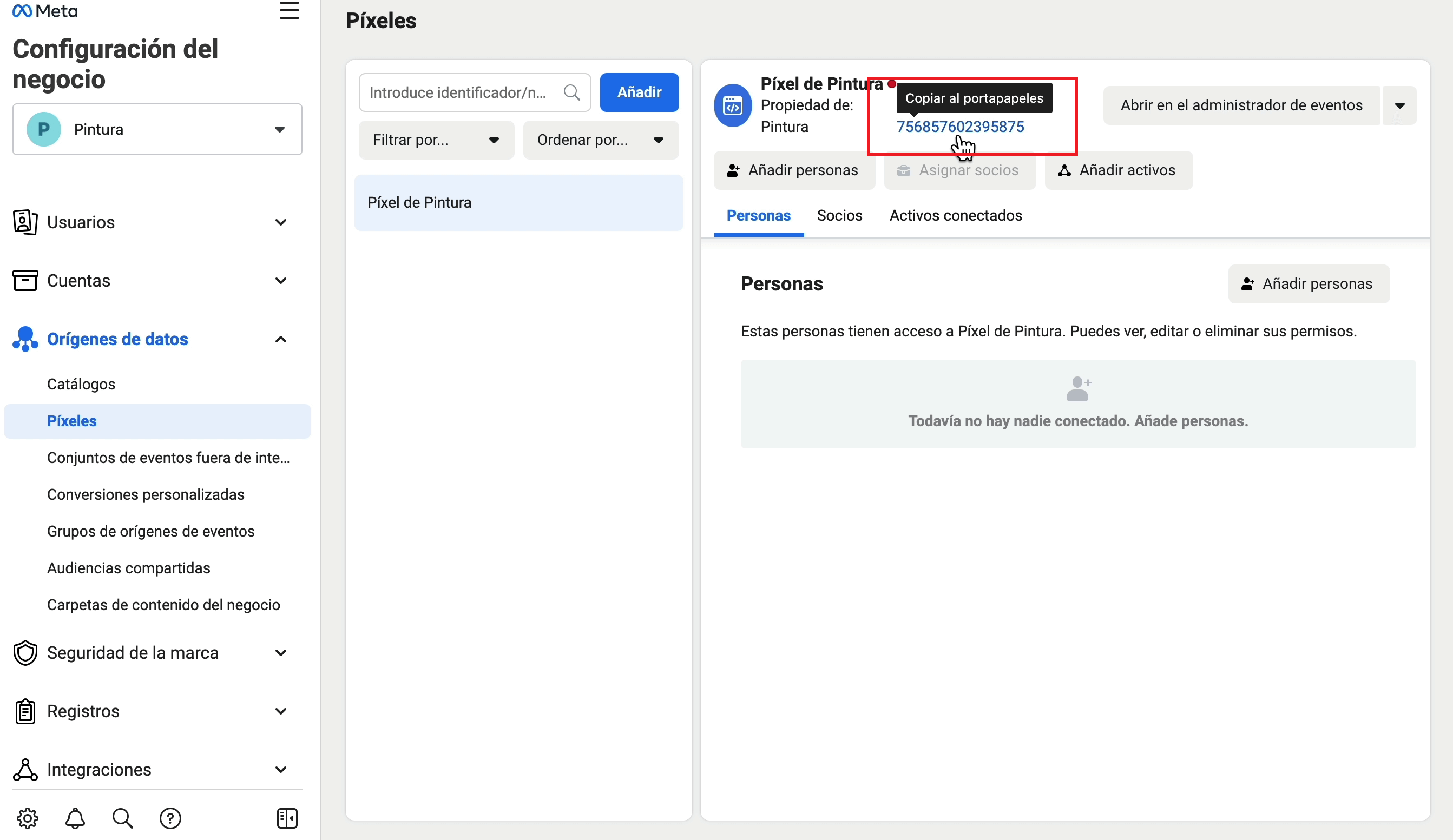The height and width of the screenshot is (840, 1453).
Task: Open Carpetas de contenido del negocio
Action: point(163,605)
